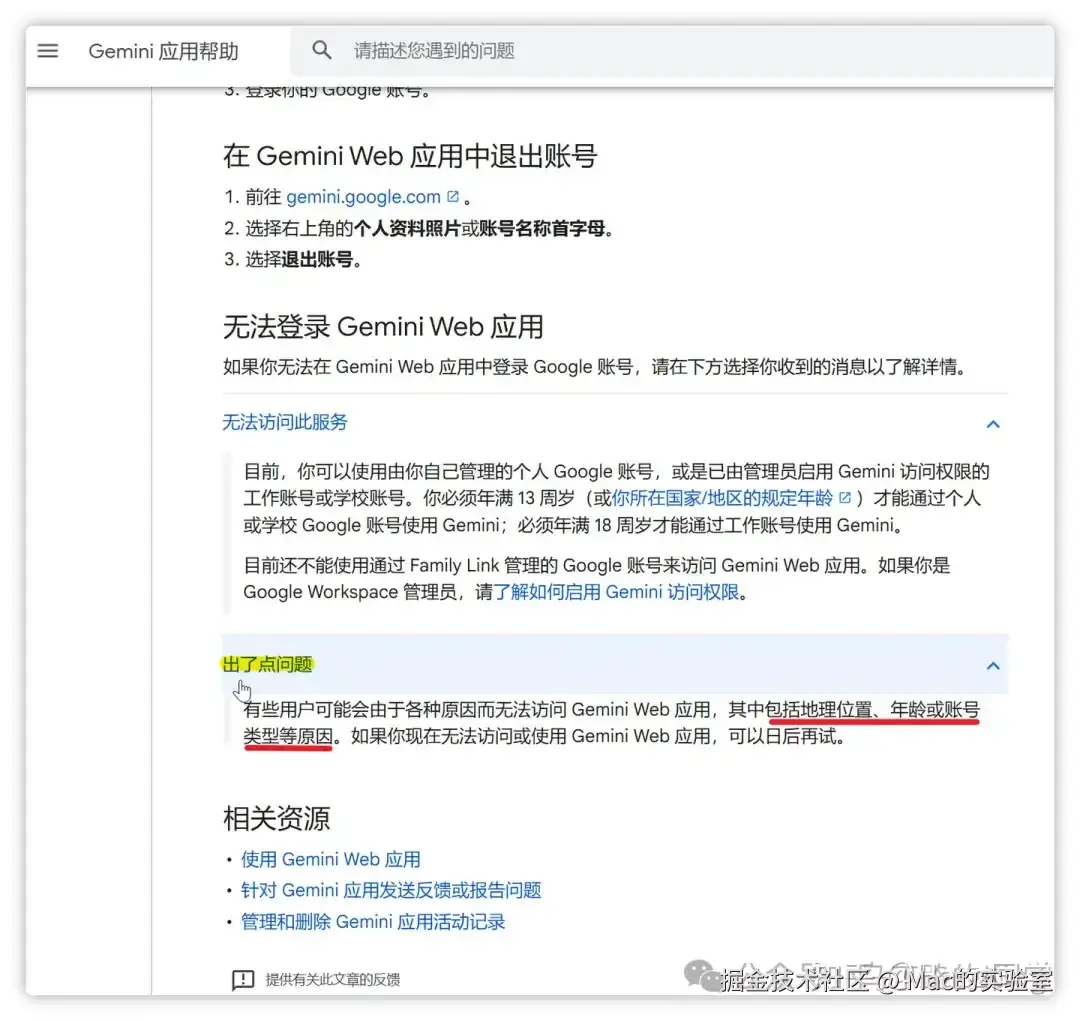Click heading 在 Gemini Web 应用中退出账号
This screenshot has height=1021, width=1080.
click(410, 156)
